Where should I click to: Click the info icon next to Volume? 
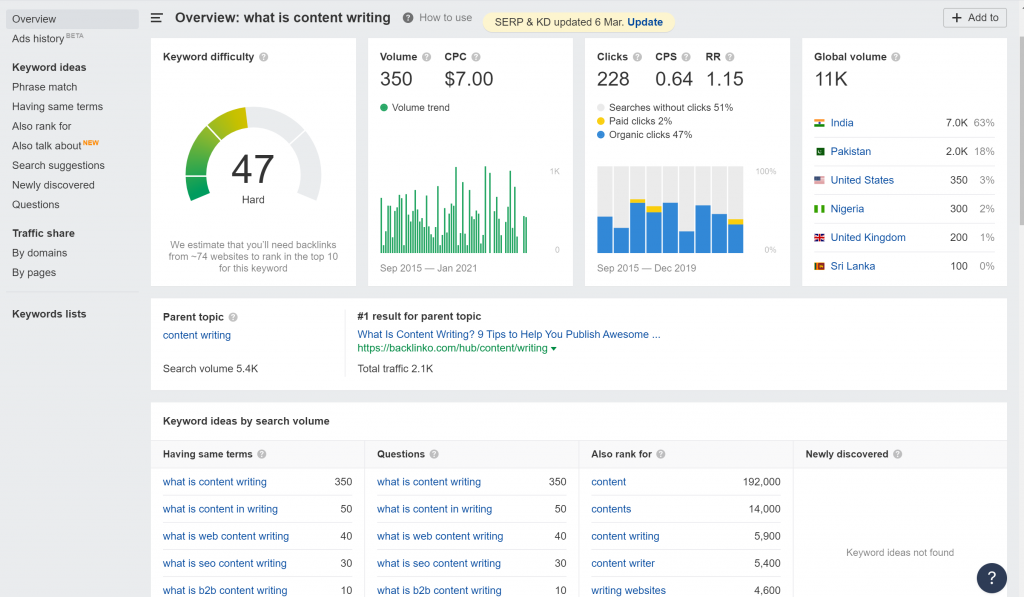pyautogui.click(x=426, y=57)
